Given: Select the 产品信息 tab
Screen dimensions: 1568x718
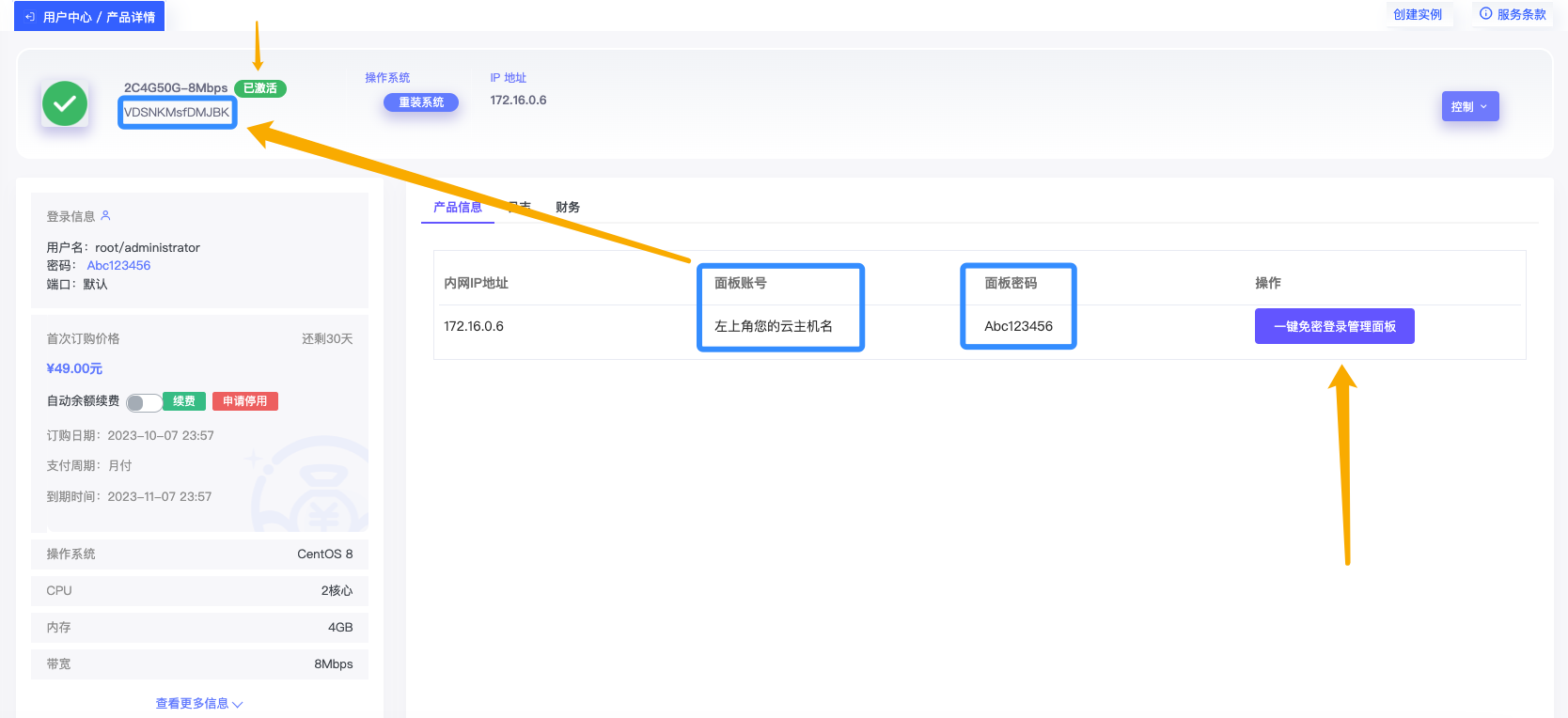Looking at the screenshot, I should pyautogui.click(x=458, y=207).
